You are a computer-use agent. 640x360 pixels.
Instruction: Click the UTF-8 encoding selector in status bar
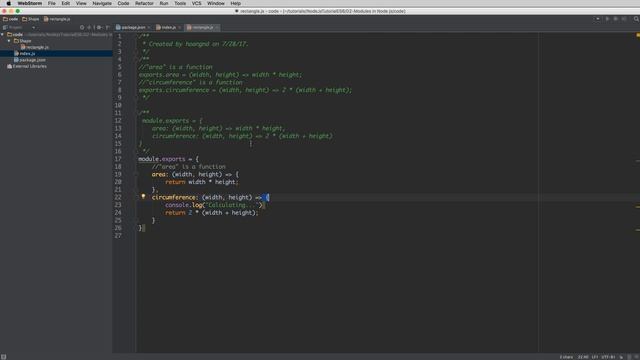click(608, 357)
